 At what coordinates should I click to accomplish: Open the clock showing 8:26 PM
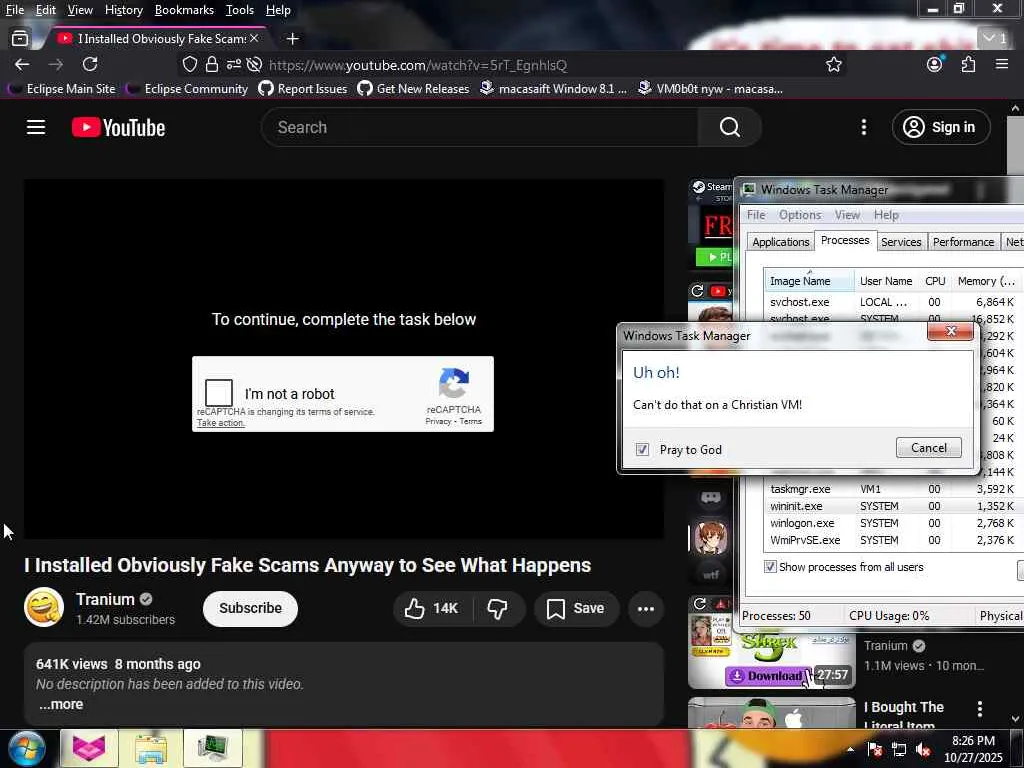tap(973, 749)
